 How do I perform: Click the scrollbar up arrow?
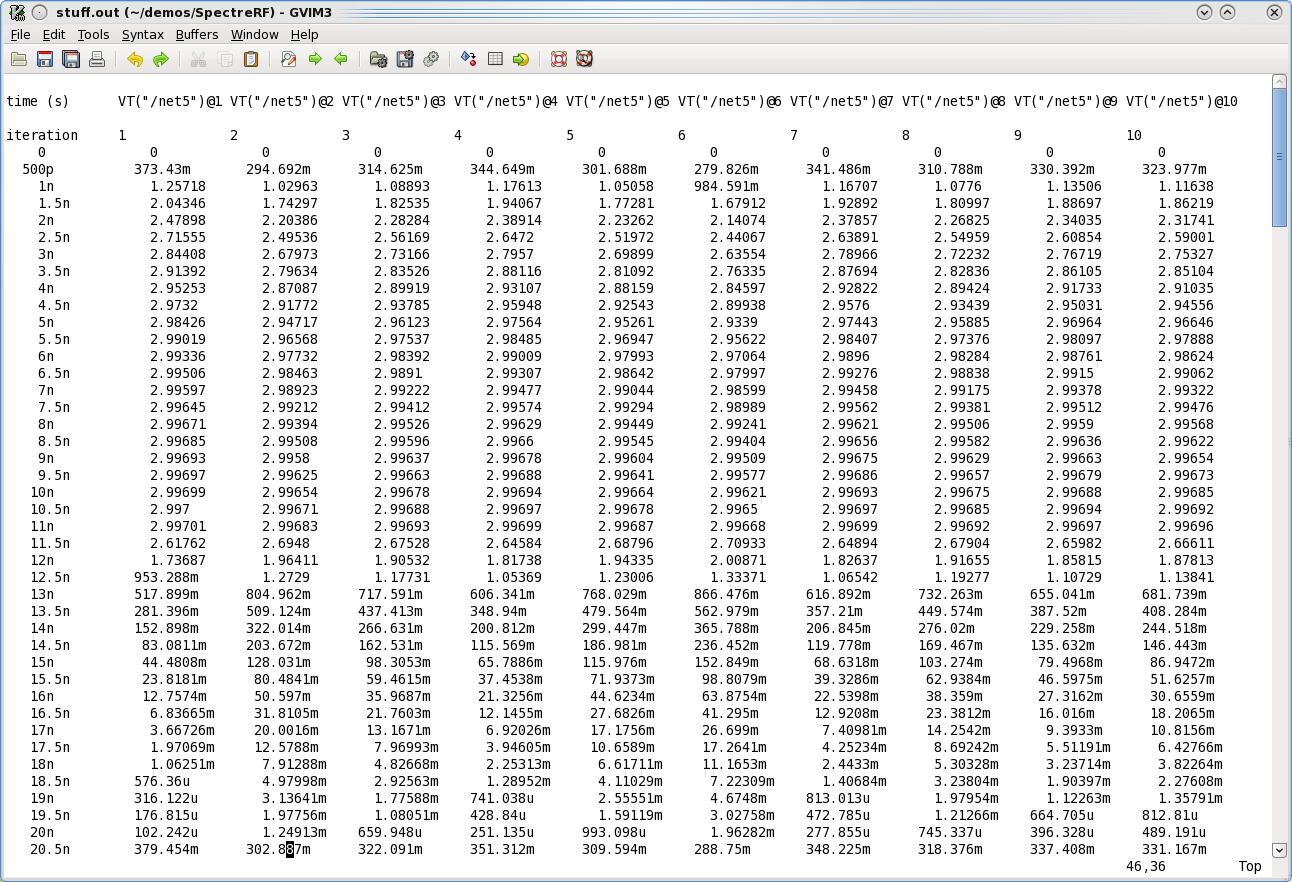[1279, 83]
